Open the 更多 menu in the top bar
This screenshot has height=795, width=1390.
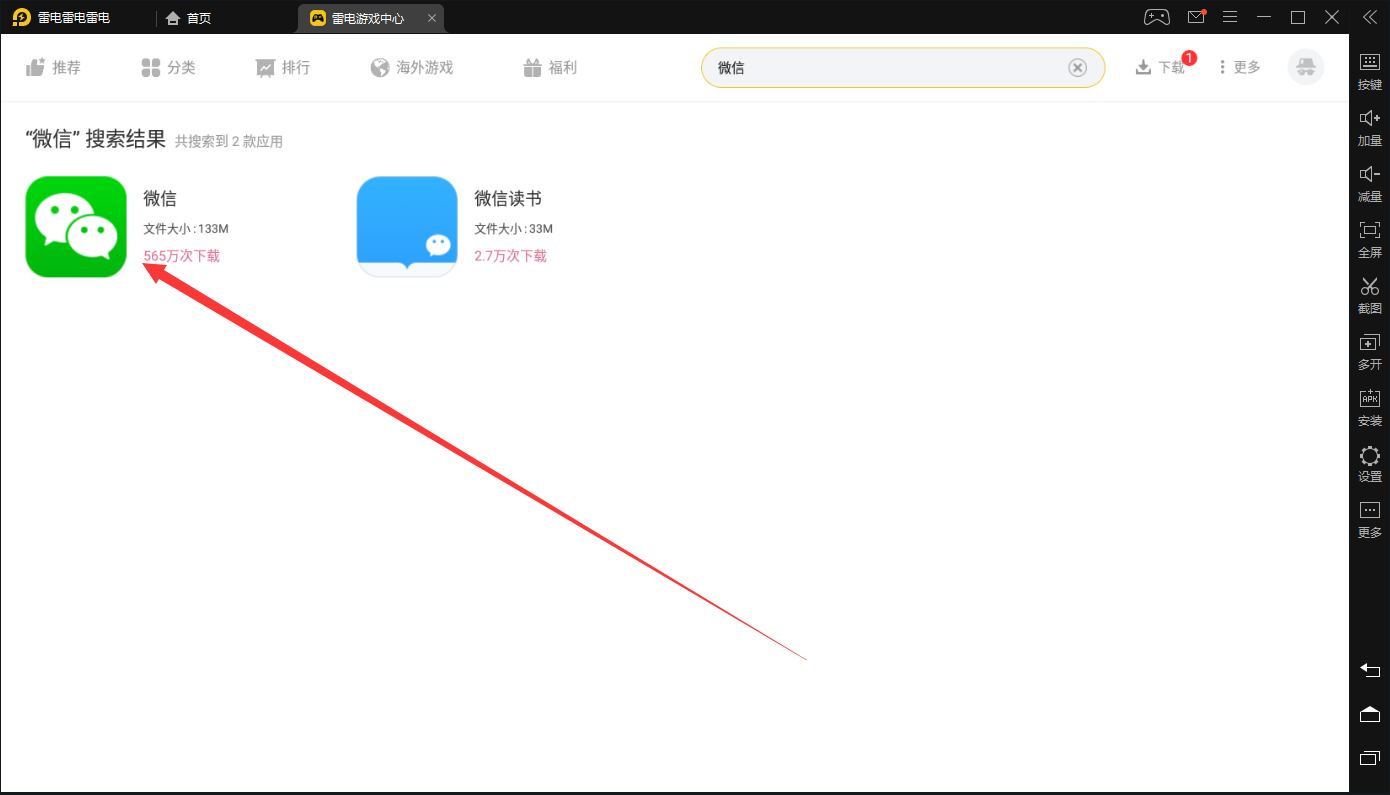click(x=1239, y=67)
